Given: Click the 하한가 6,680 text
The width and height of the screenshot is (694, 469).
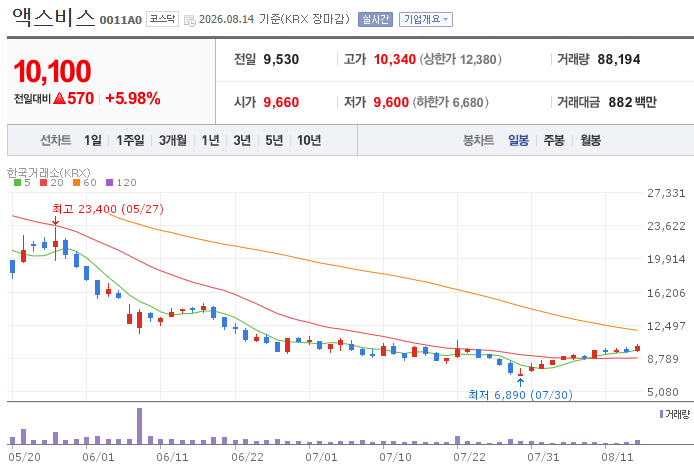Looking at the screenshot, I should (451, 102).
